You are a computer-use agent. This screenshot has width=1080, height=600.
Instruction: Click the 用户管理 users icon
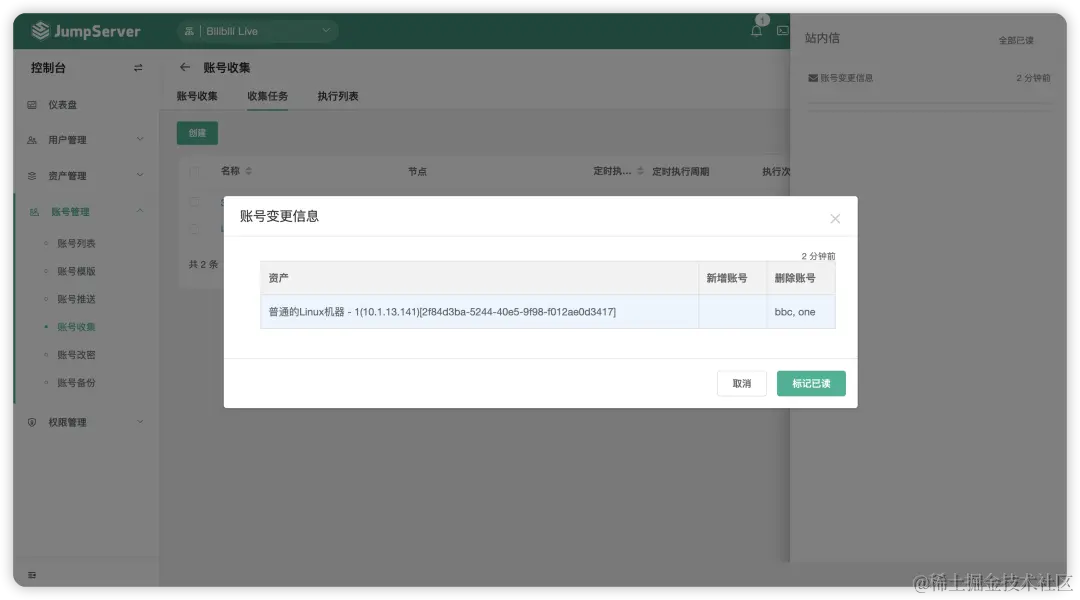pyautogui.click(x=32, y=140)
